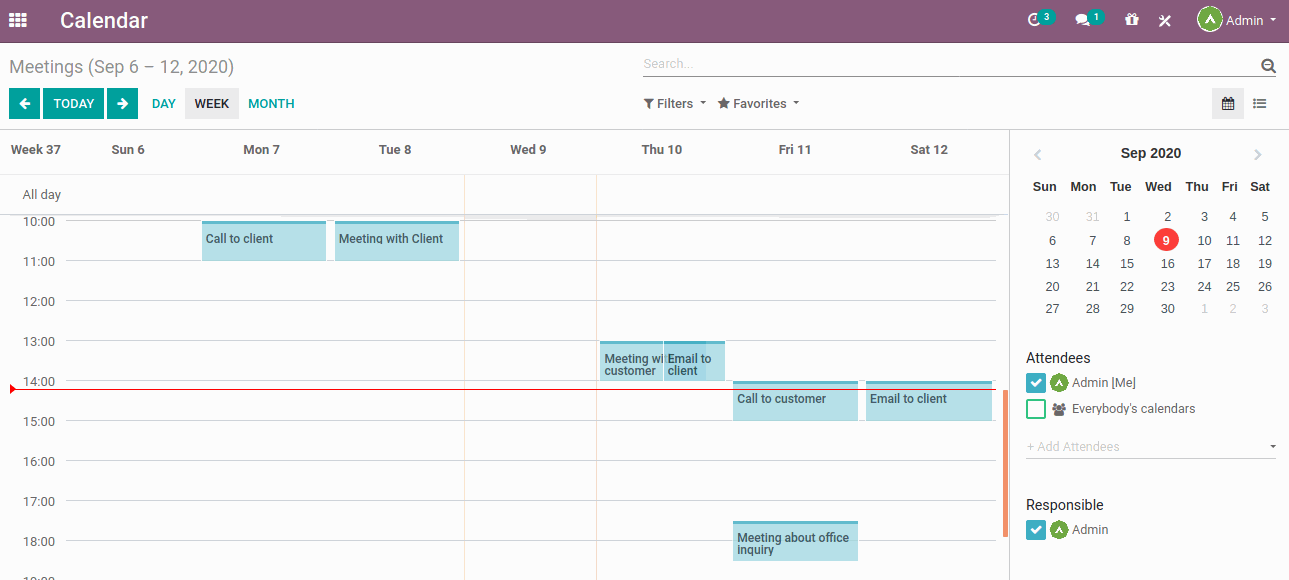Open the Admin user dropdown menu
The width and height of the screenshot is (1289, 580).
pos(1238,20)
